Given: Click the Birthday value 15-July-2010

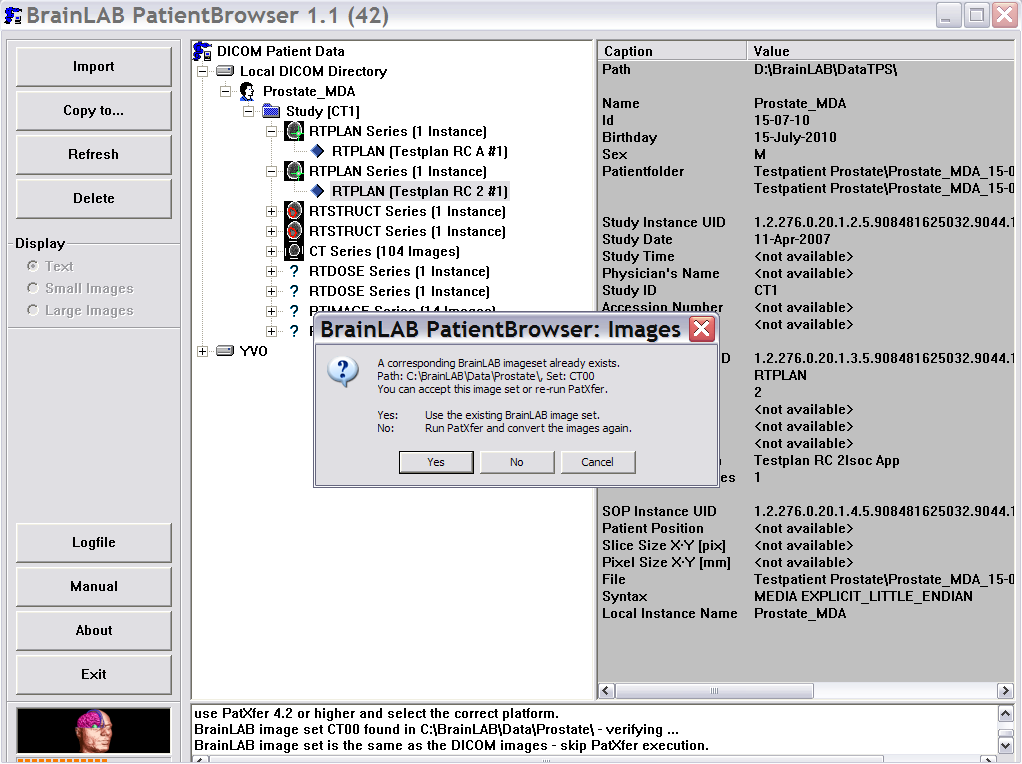Looking at the screenshot, I should coord(795,138).
